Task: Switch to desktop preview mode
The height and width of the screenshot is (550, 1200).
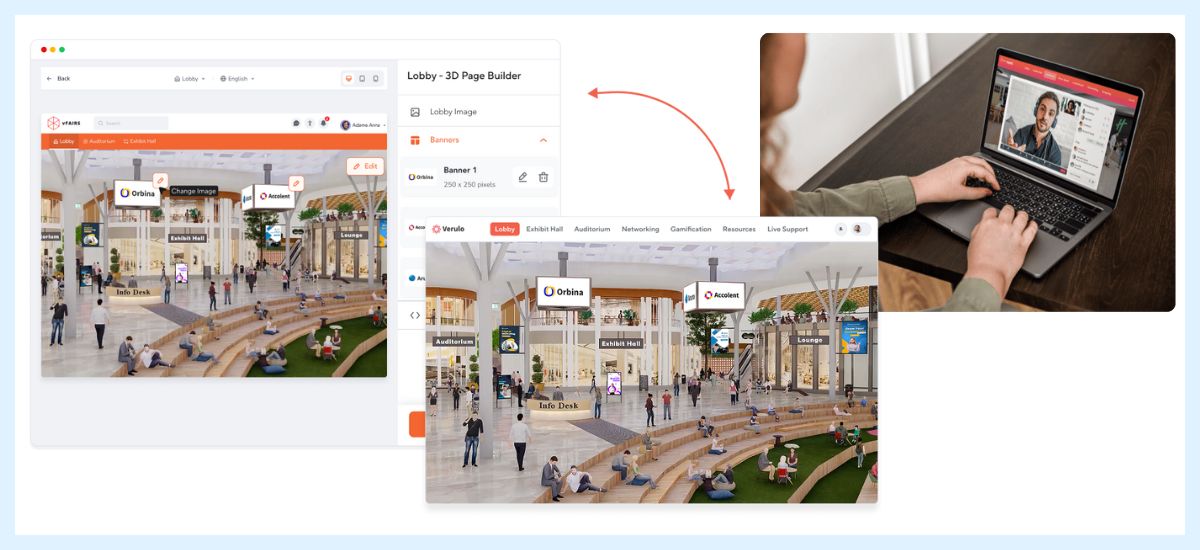Action: click(348, 78)
